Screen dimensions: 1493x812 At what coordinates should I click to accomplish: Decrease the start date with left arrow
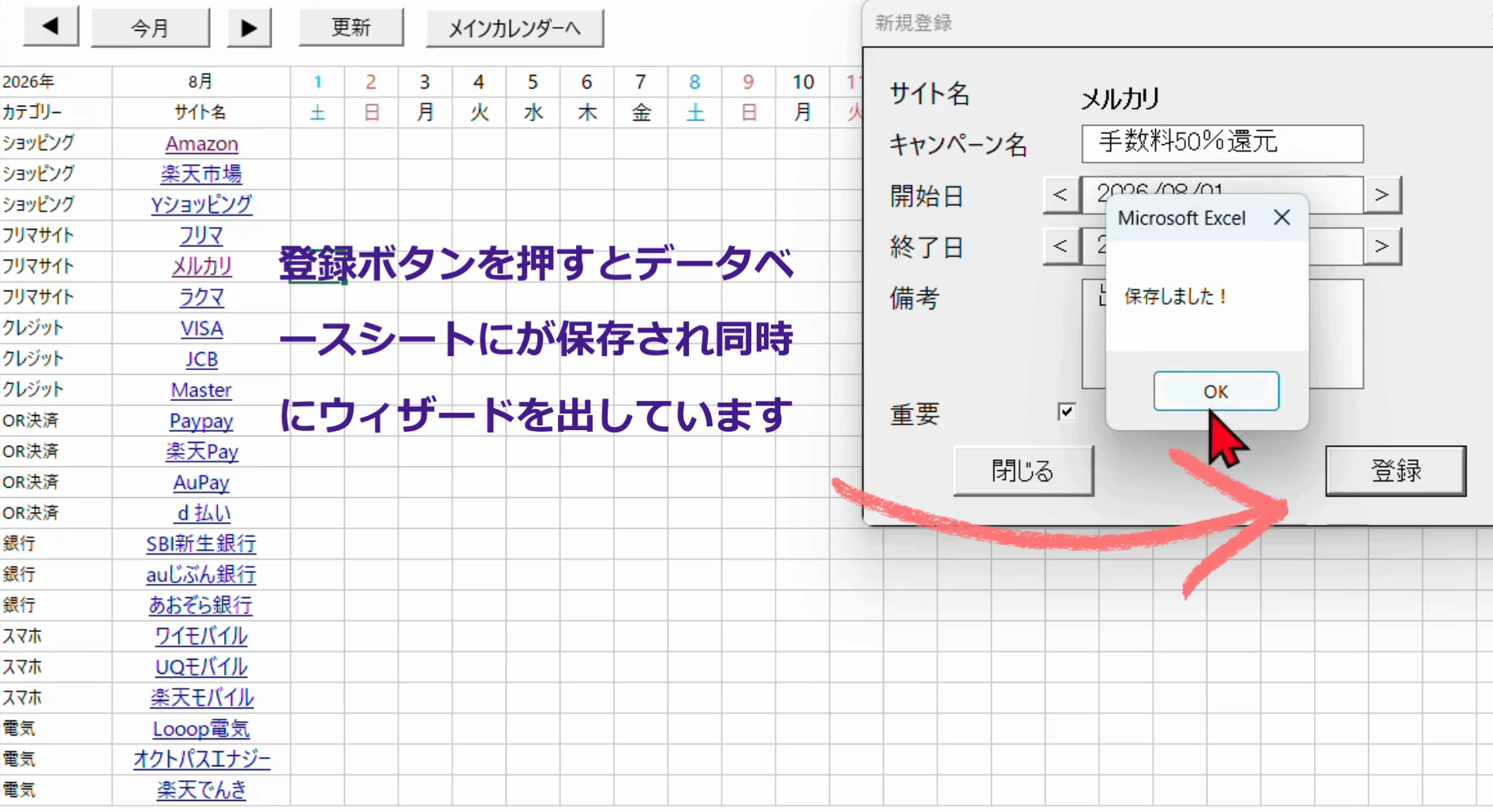[x=1061, y=195]
